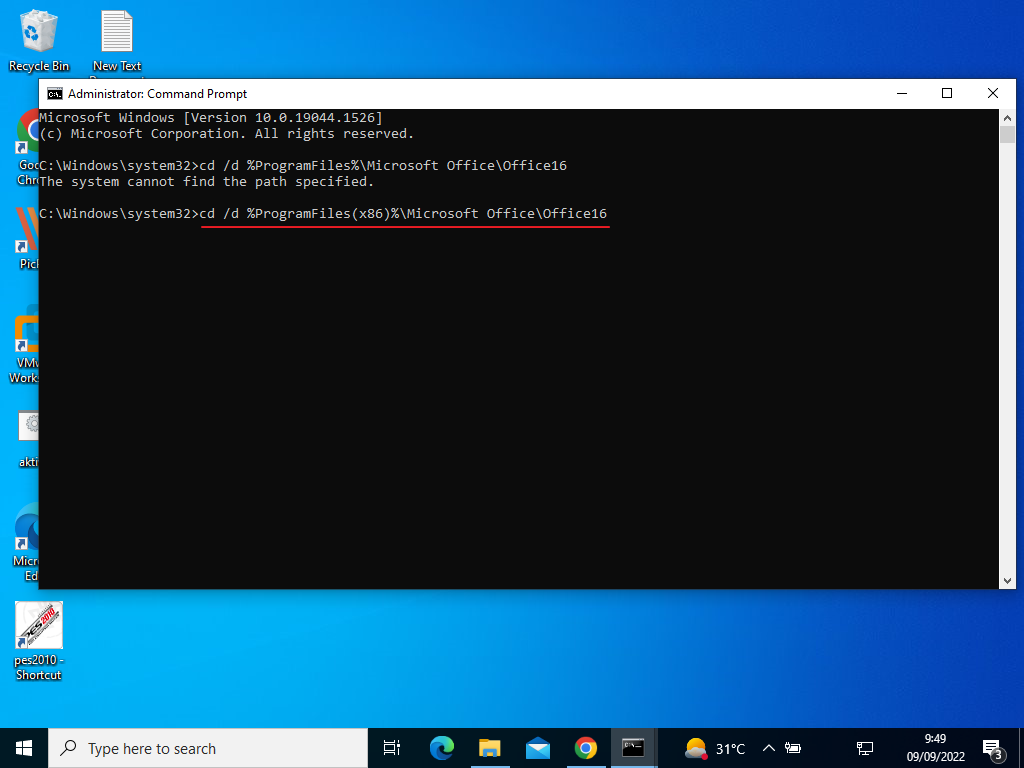Click the Command Prompt title bar icon

(55, 93)
